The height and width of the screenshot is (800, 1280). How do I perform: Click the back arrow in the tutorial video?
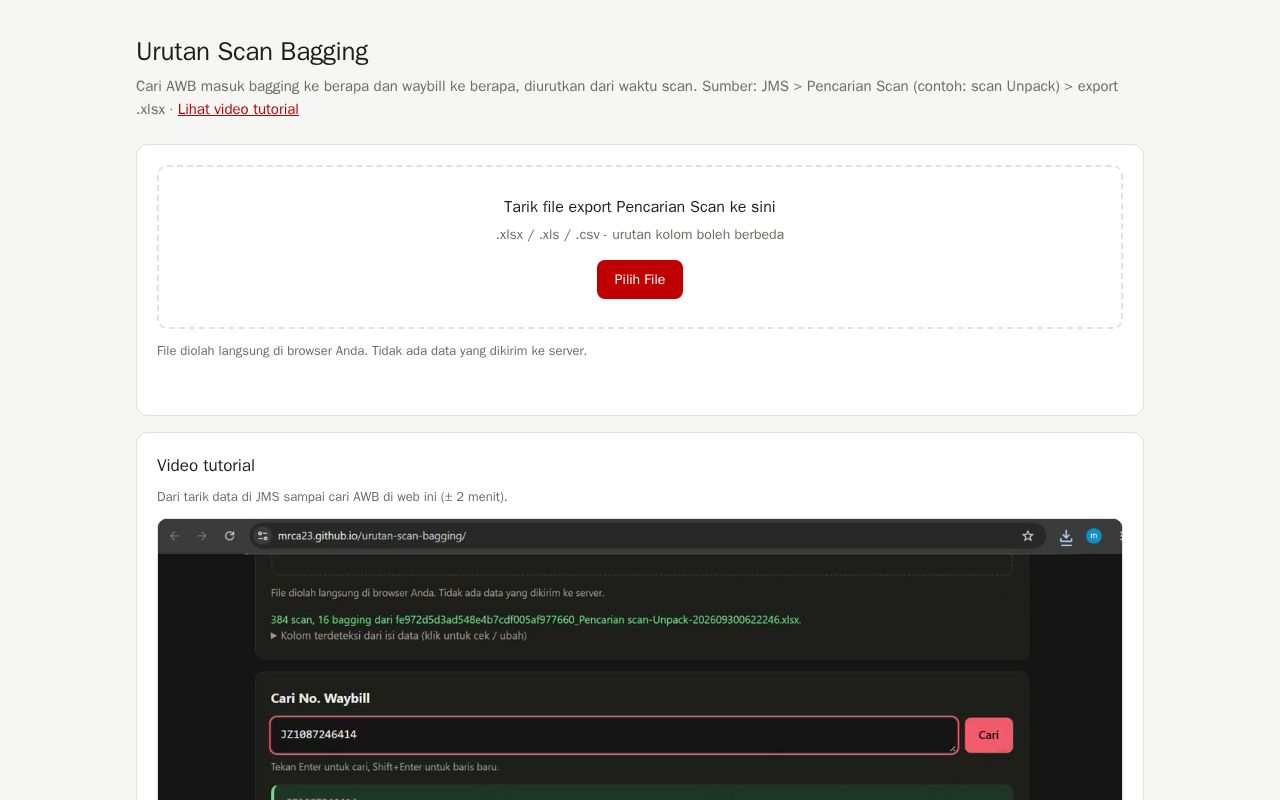(174, 536)
